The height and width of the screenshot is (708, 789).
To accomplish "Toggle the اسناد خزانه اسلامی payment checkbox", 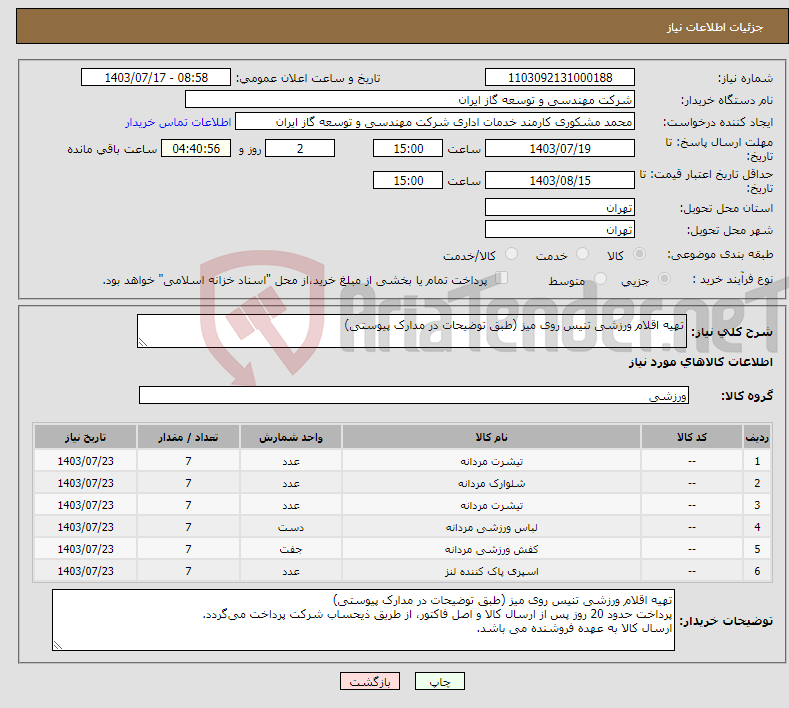I will point(502,278).
